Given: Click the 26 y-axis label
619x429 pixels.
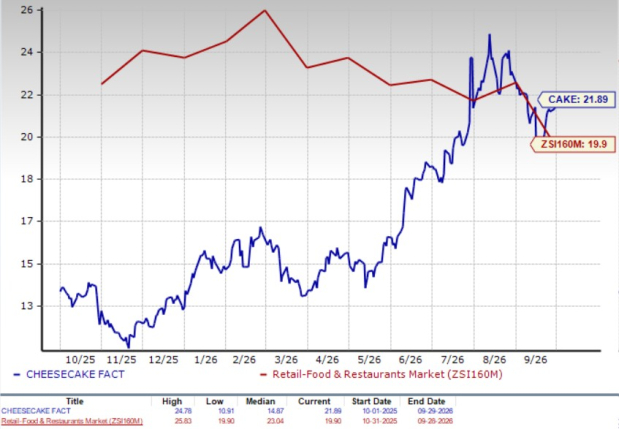Looking at the screenshot, I should [x=26, y=10].
